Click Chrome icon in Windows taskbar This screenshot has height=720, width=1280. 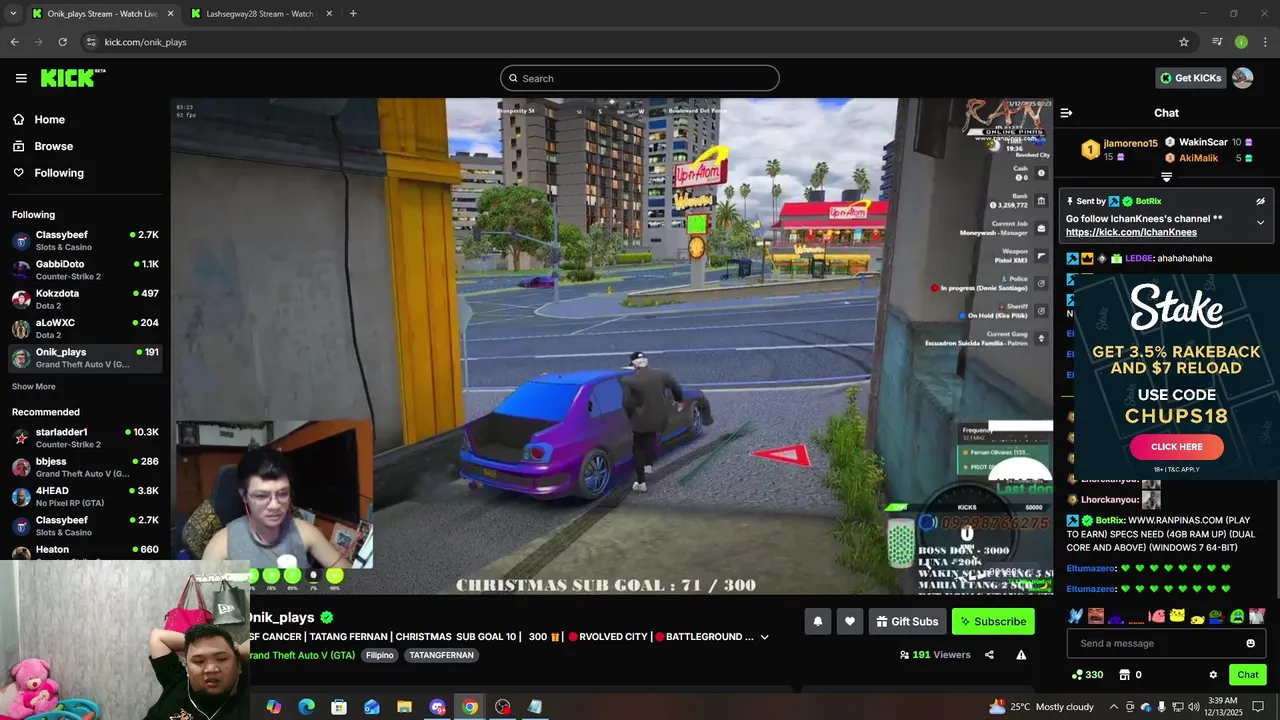[469, 707]
